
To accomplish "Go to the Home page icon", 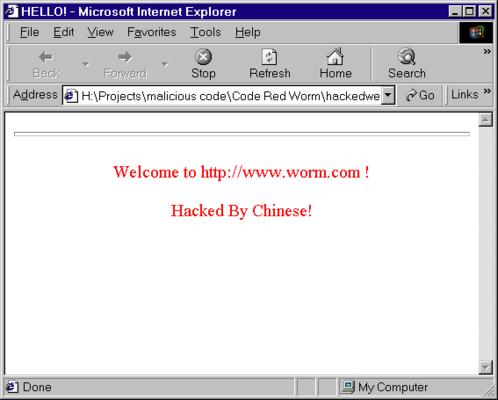I will [335, 56].
